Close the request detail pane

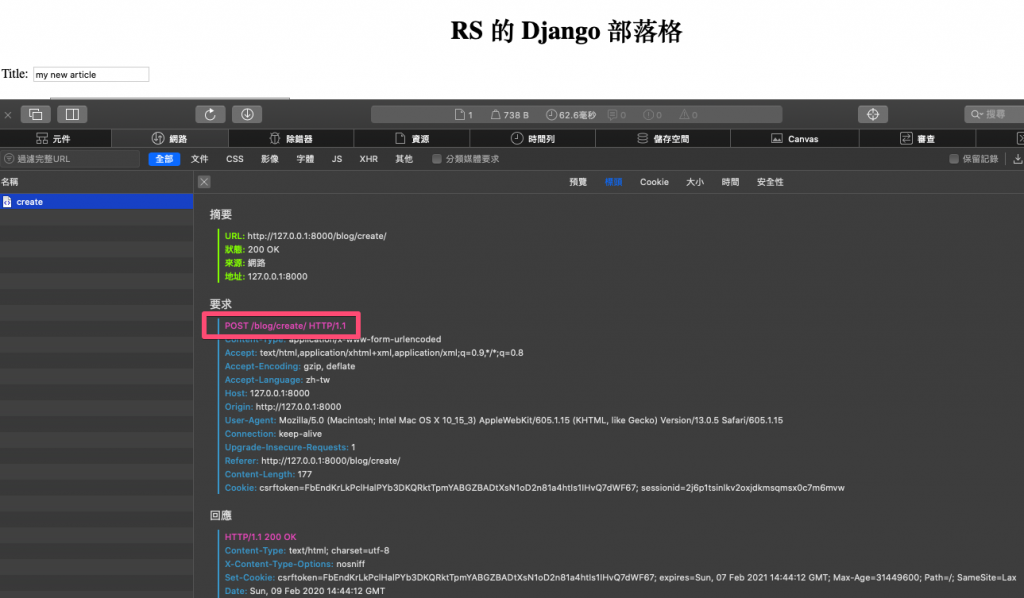pos(204,182)
